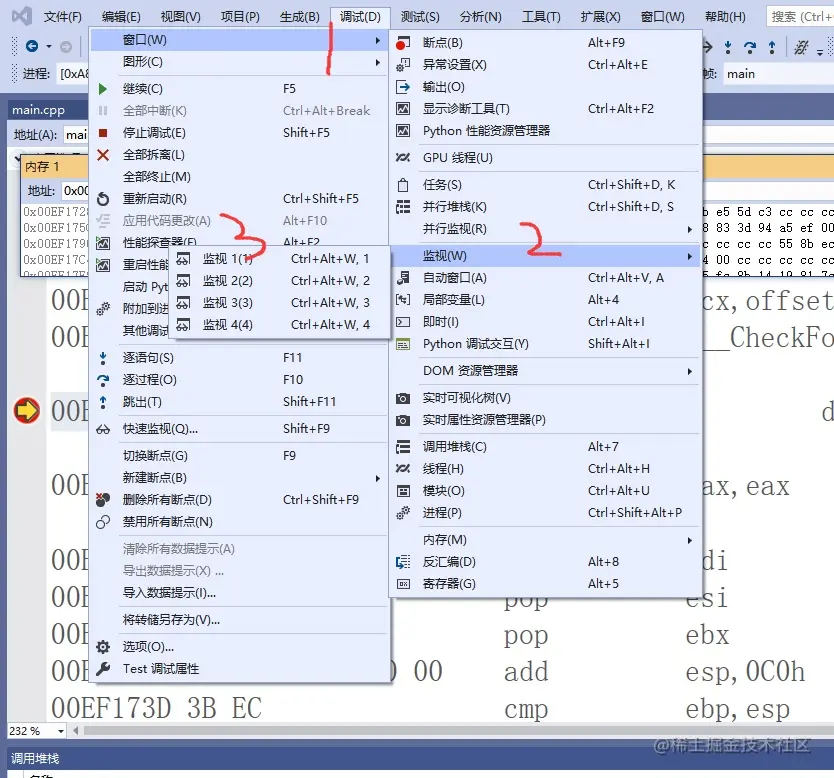Click the Parallel Stacks (并行堆栈) icon
Image resolution: width=834 pixels, height=778 pixels.
[403, 207]
